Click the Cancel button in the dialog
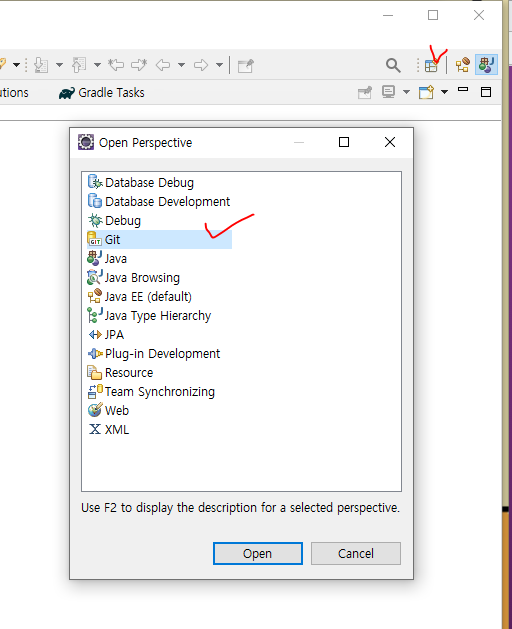The image size is (512, 629). click(356, 554)
